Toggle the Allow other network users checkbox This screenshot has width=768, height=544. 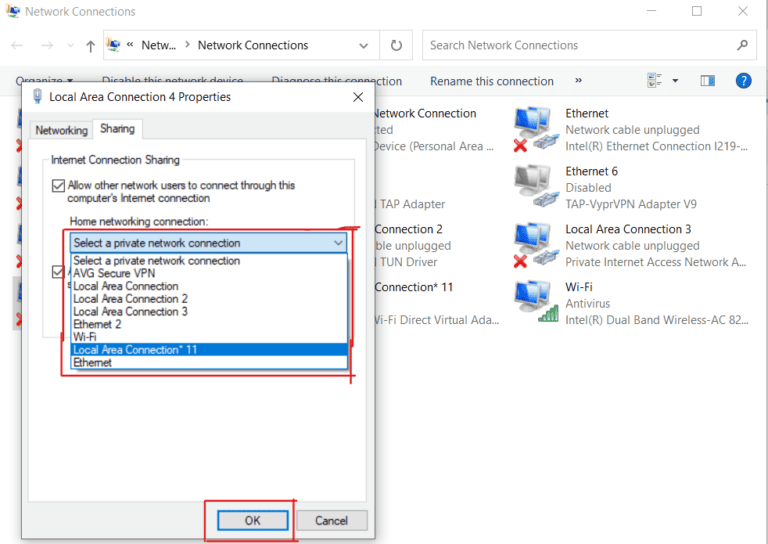[x=58, y=186]
